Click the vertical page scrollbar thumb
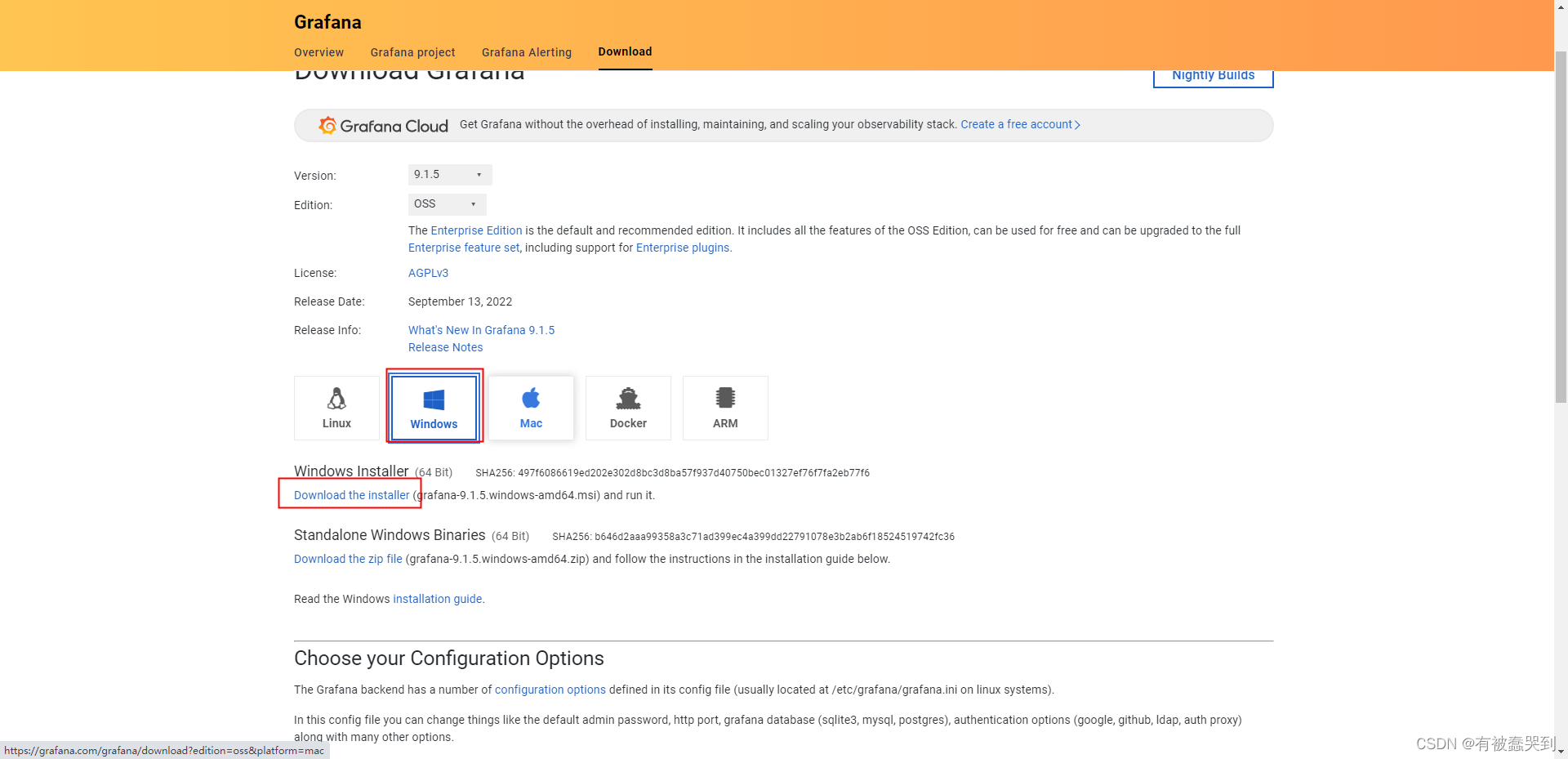This screenshot has width=1568, height=759. 1561,227
